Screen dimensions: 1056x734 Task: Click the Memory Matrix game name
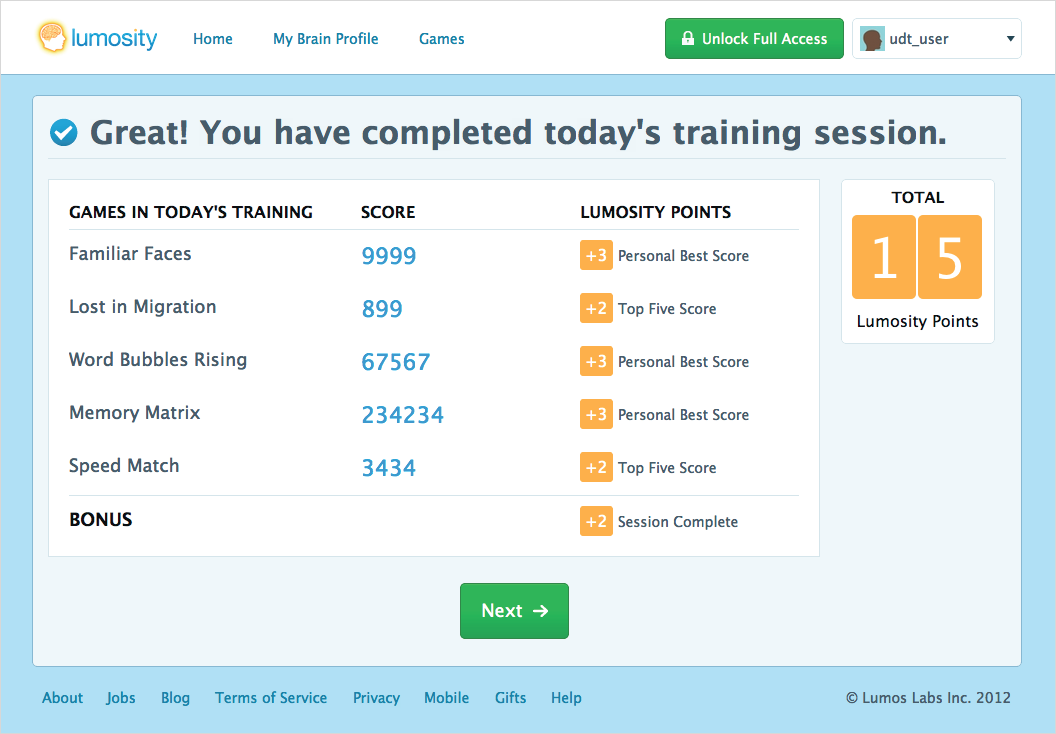[x=135, y=413]
